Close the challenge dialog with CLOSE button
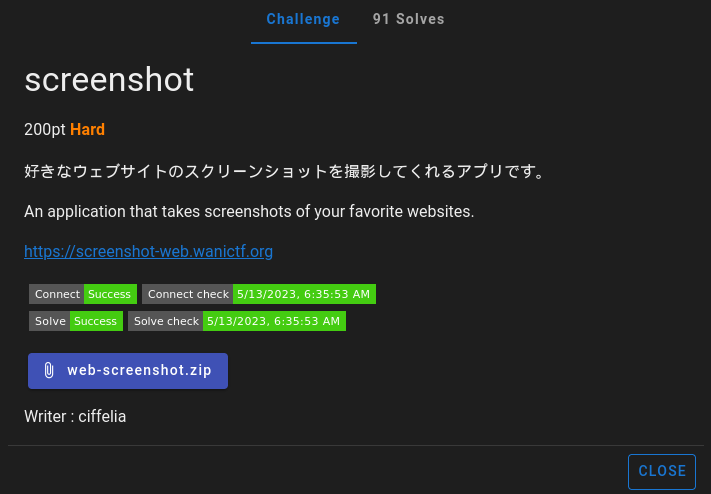 (662, 471)
